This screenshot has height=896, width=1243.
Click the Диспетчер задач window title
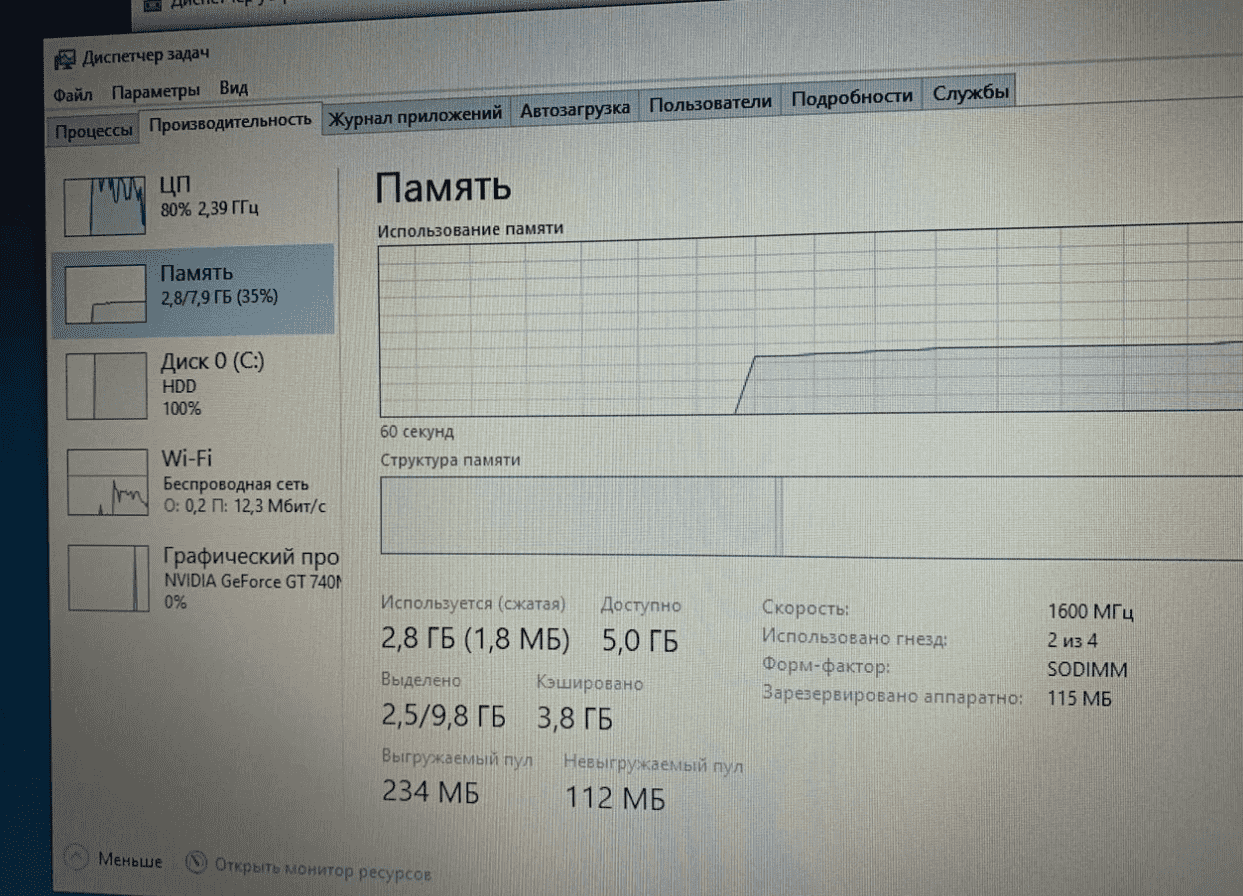(x=146, y=54)
